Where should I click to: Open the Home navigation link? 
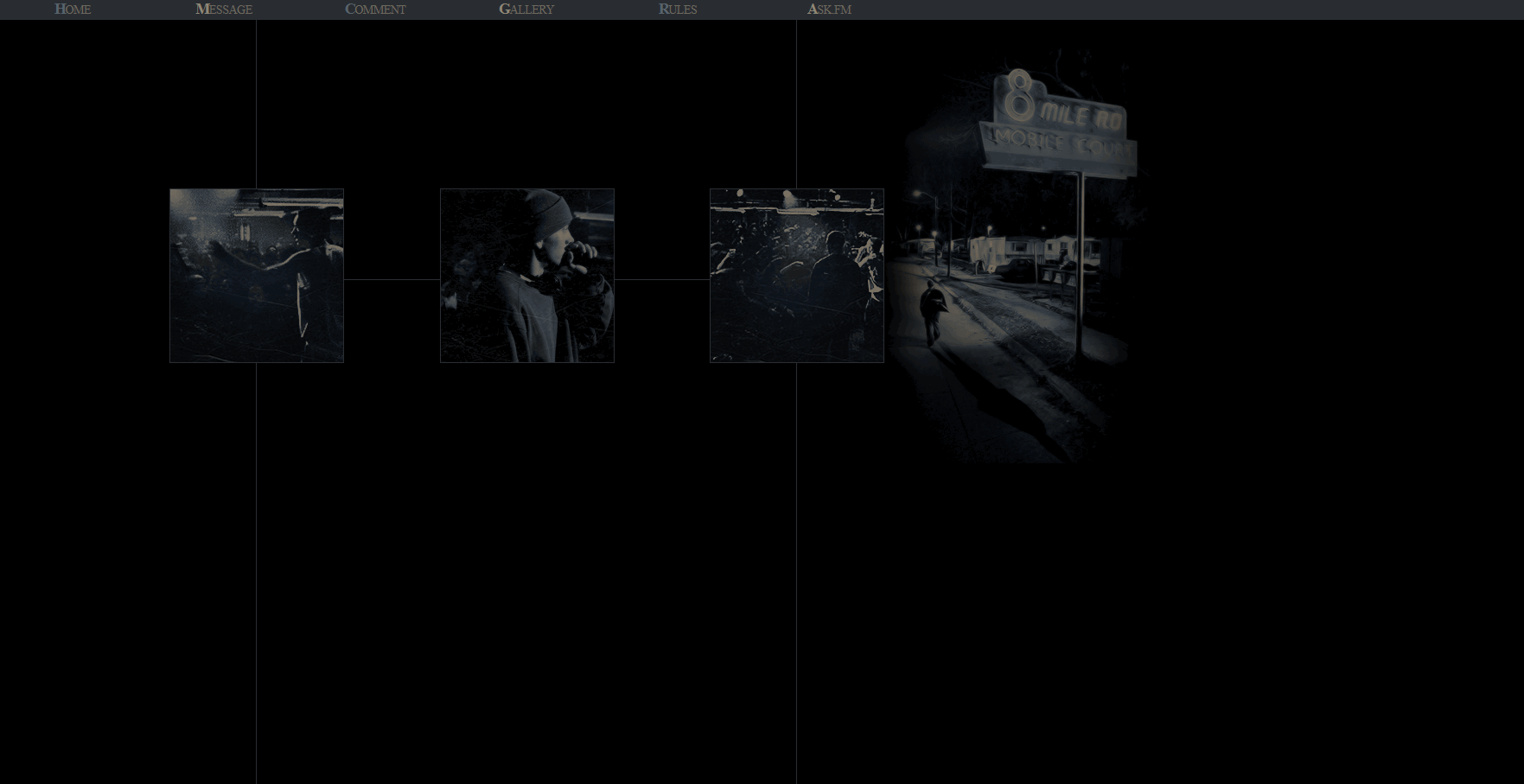[73, 10]
